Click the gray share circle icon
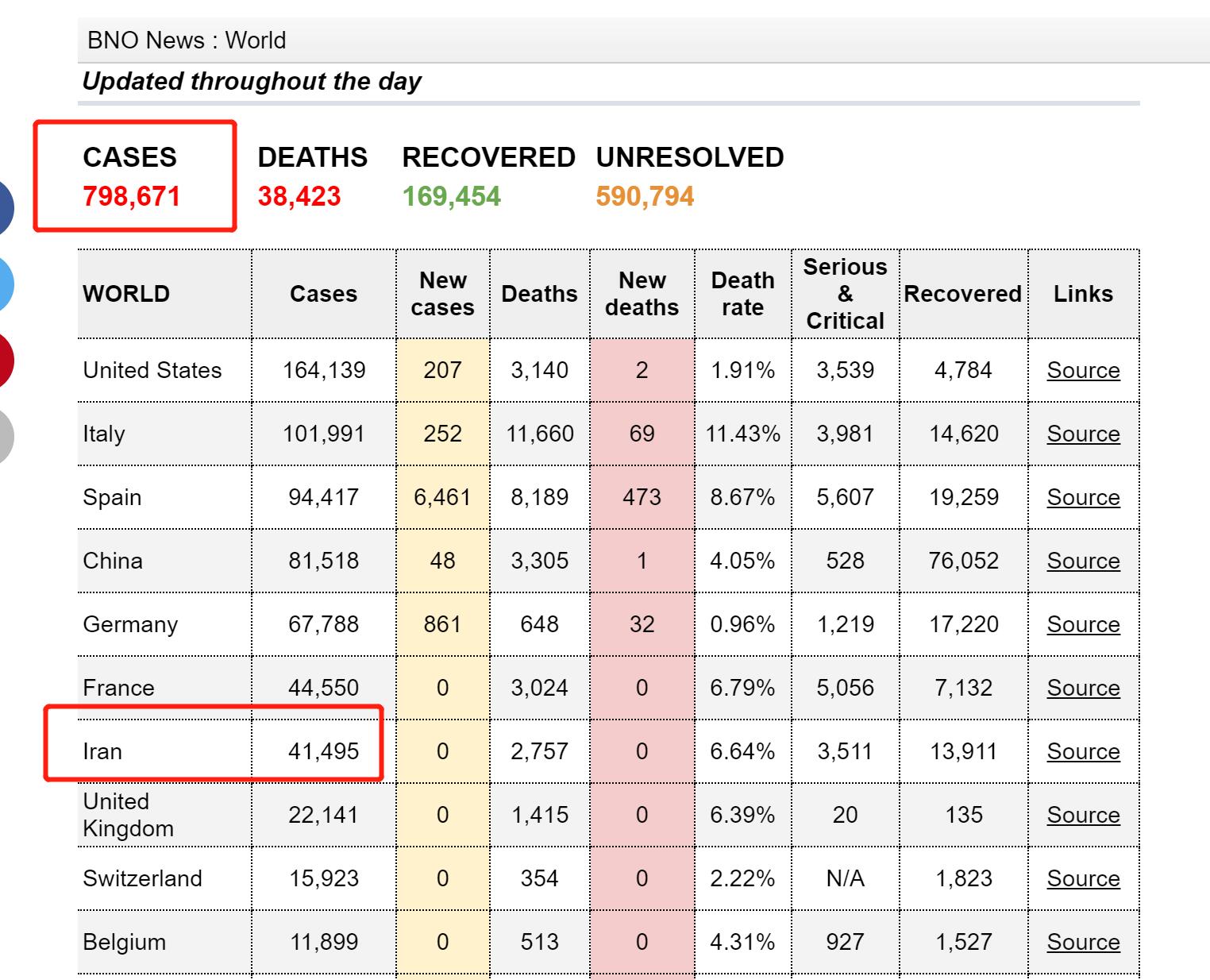Screen dimensions: 1210x980 [4, 436]
